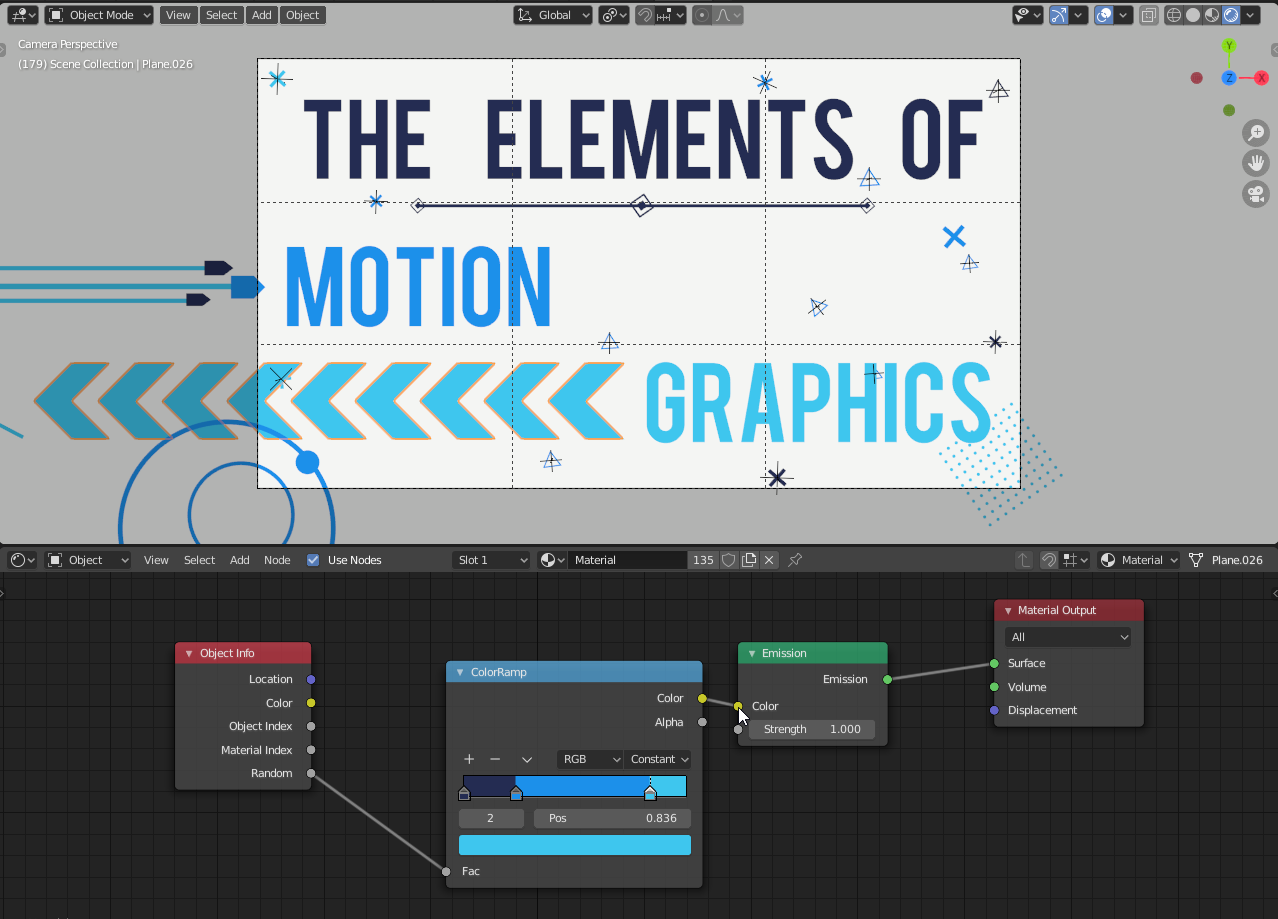Toggle the snap magnet icon
Image resolution: width=1278 pixels, height=919 pixels.
(x=646, y=15)
